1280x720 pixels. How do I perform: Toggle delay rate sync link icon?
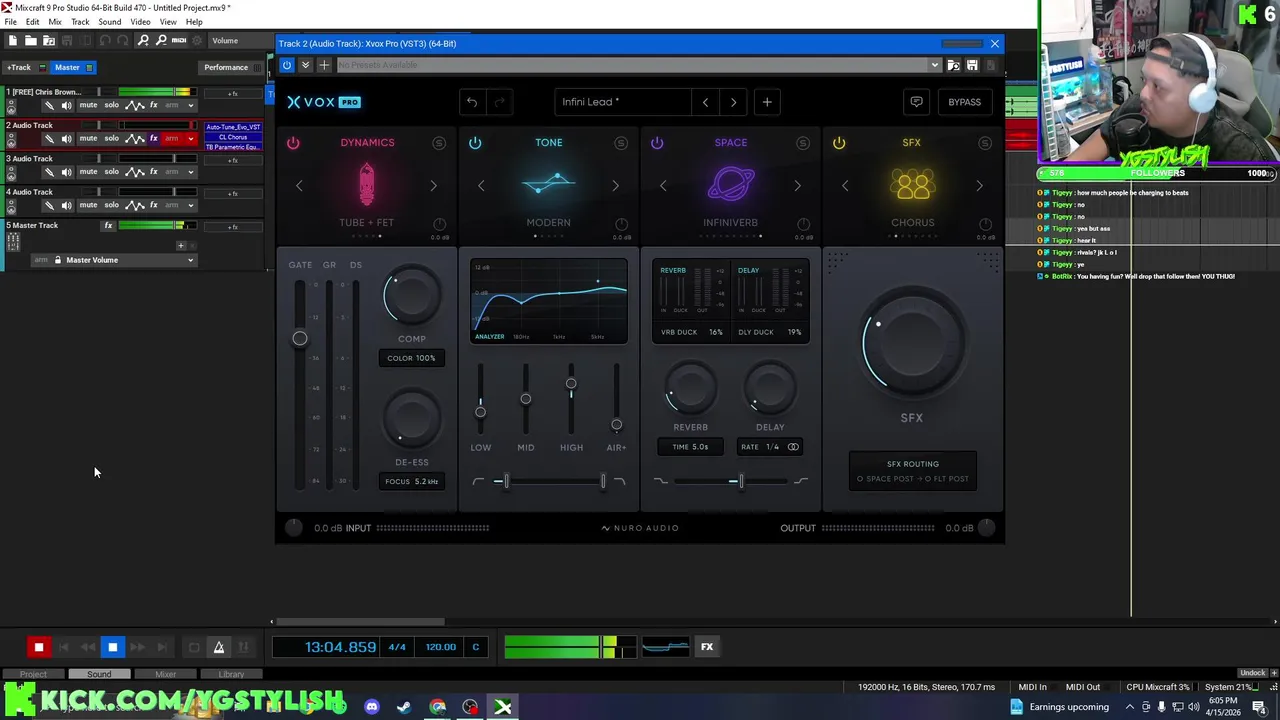(x=793, y=447)
